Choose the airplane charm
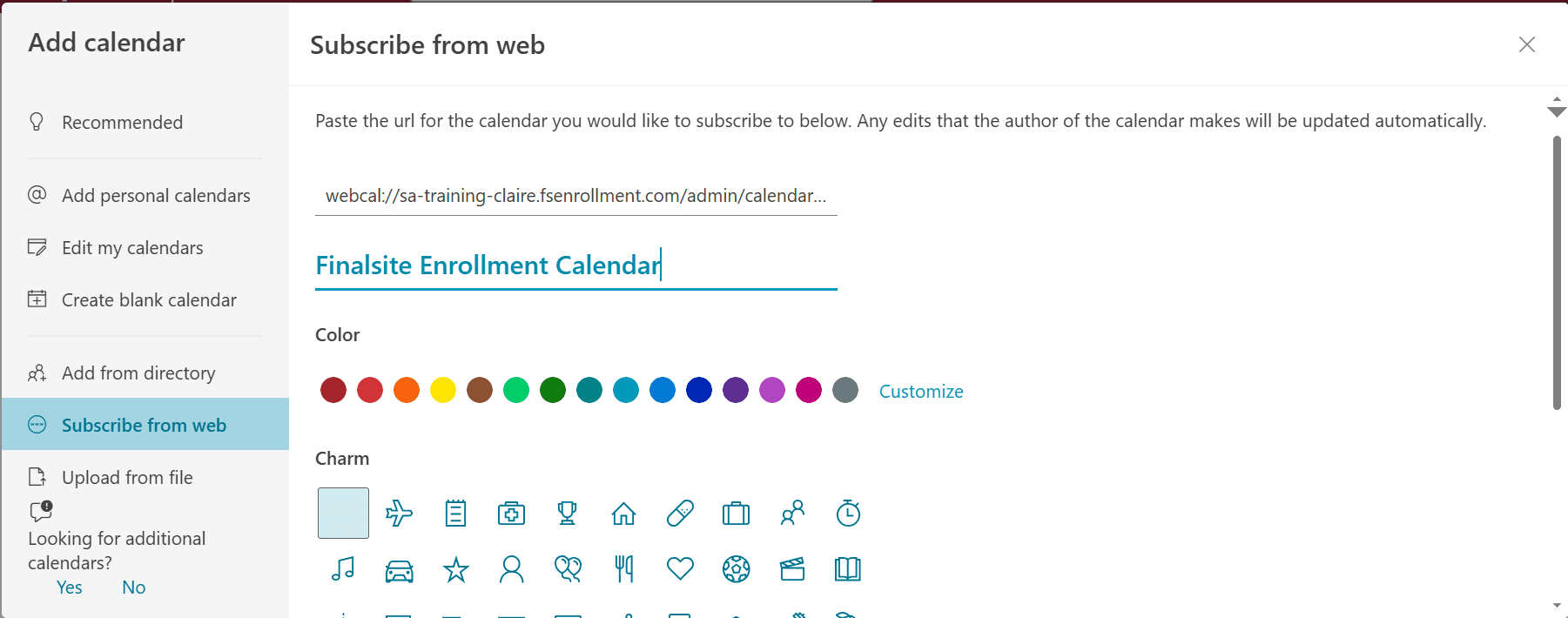Screen dimensions: 1568x618 coord(399,514)
